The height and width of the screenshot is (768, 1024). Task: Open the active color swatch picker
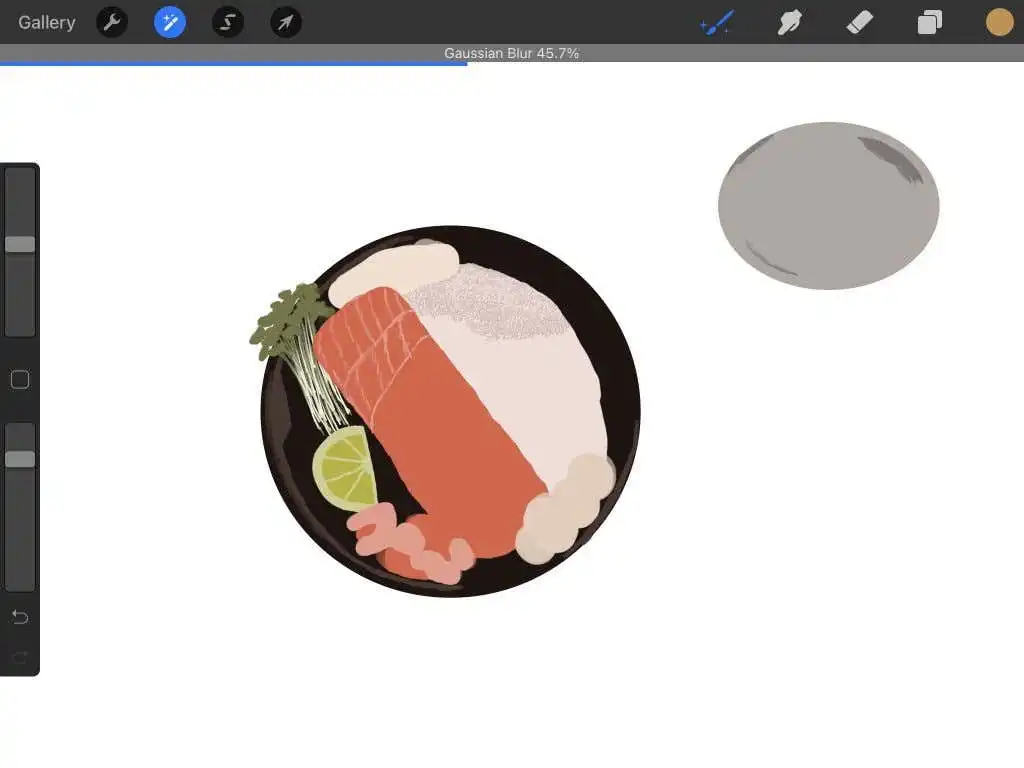click(x=999, y=22)
